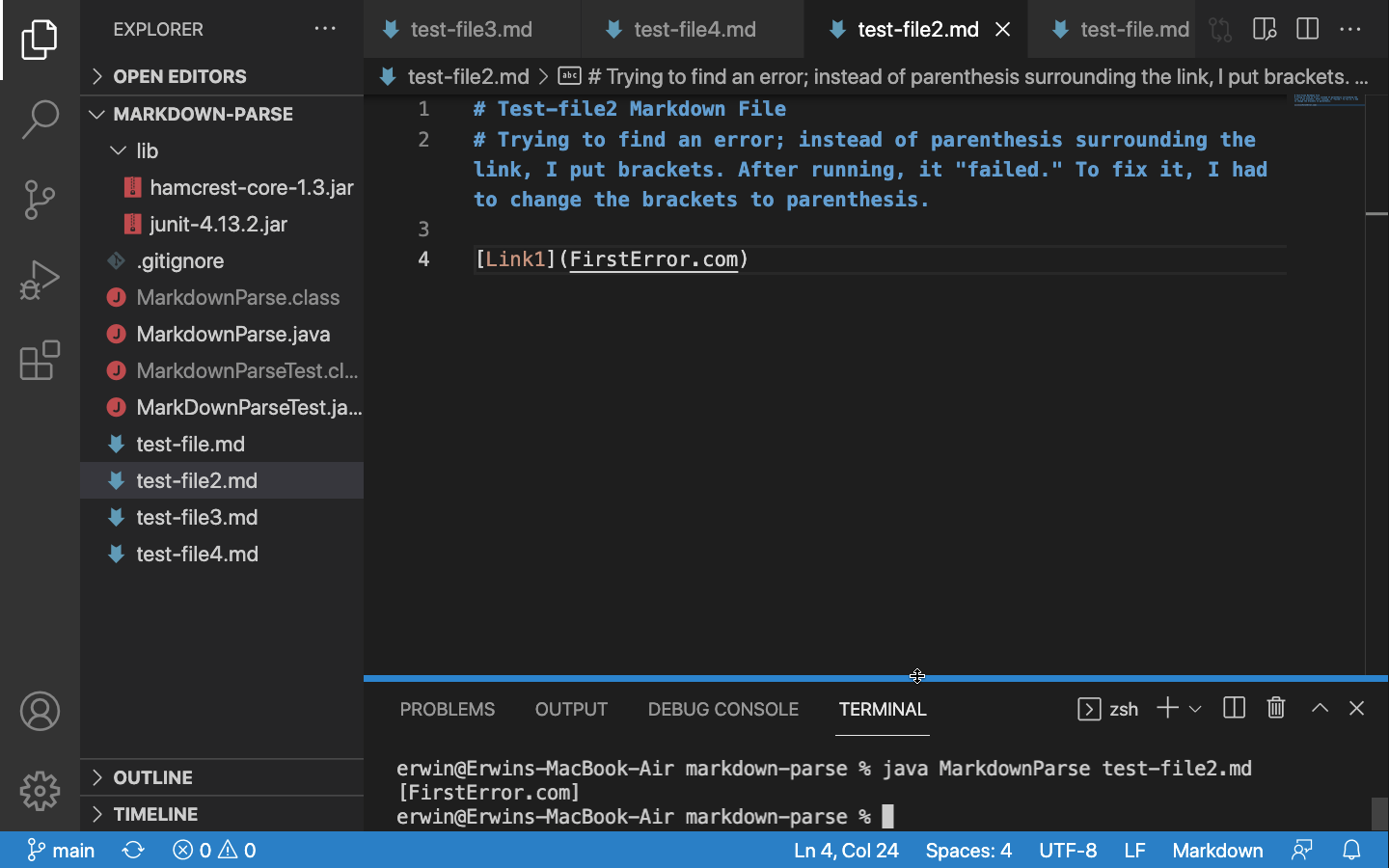Image resolution: width=1389 pixels, height=868 pixels.
Task: Change indentation via Spaces: 4
Action: coord(968,850)
